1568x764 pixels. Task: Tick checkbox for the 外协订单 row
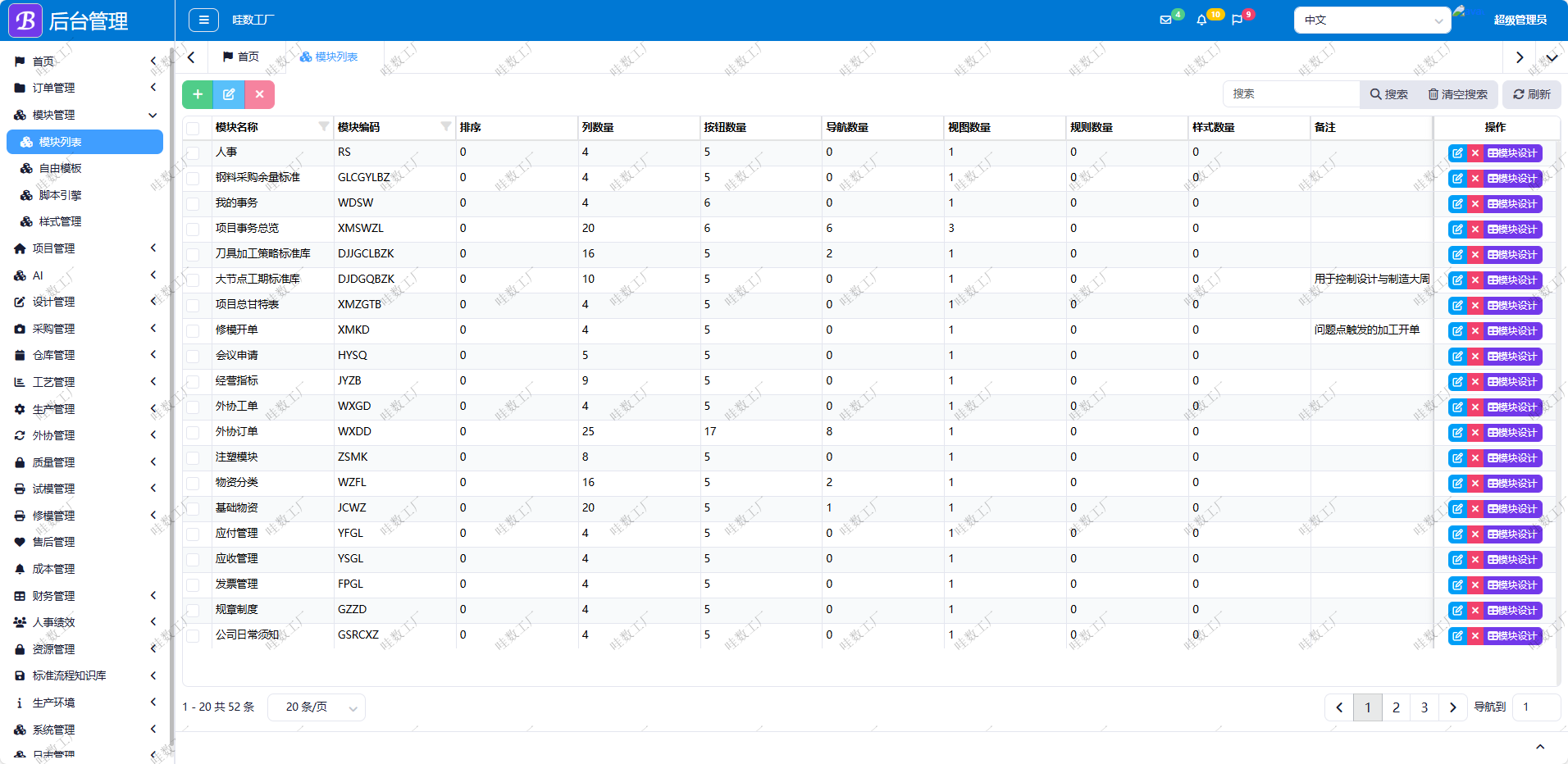[193, 432]
